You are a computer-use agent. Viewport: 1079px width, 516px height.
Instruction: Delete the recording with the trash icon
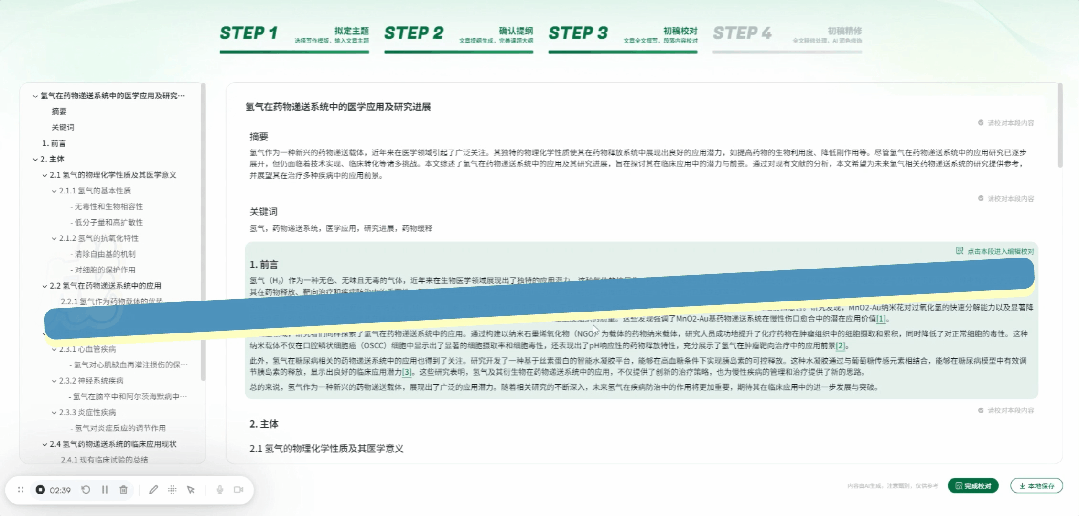pos(123,490)
